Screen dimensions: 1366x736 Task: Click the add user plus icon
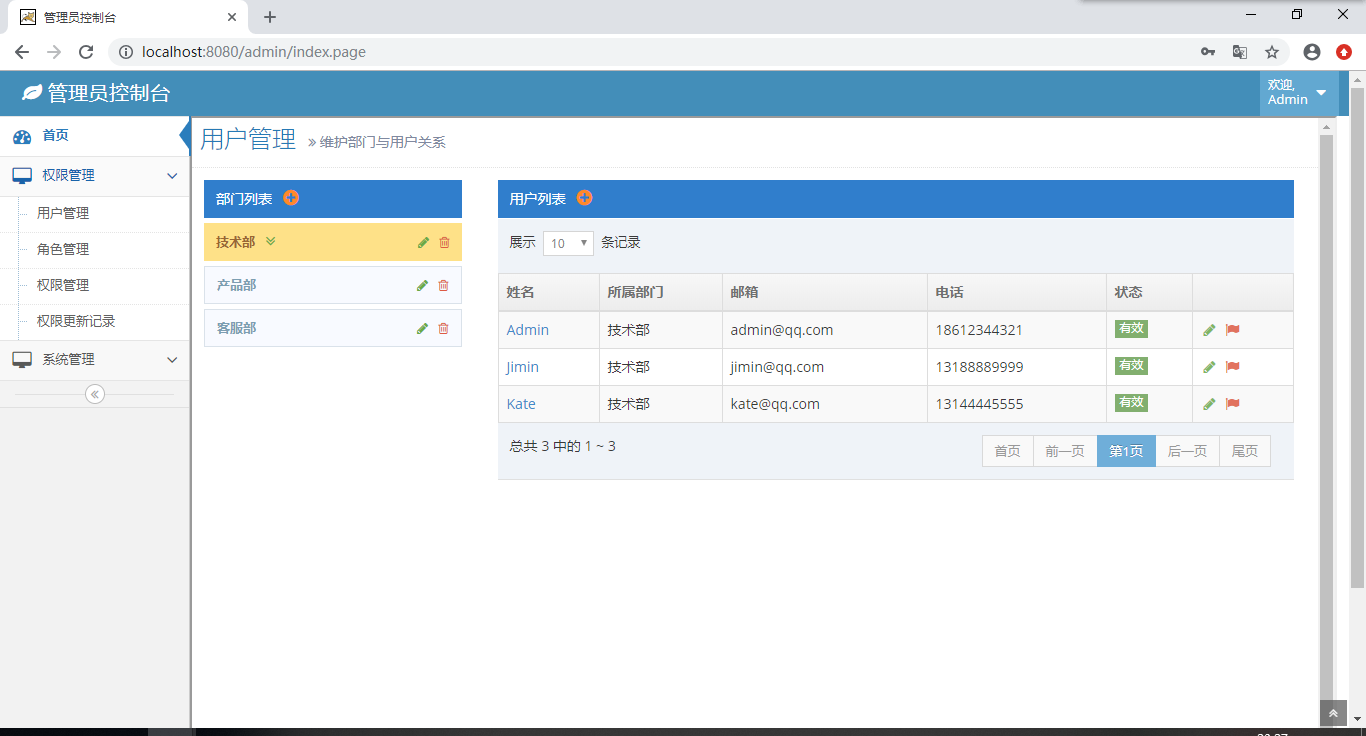585,198
